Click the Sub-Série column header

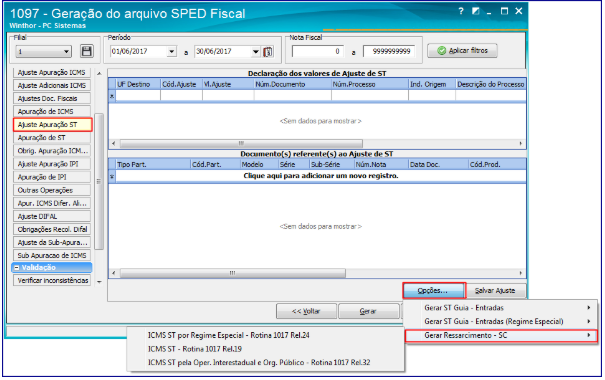332,165
